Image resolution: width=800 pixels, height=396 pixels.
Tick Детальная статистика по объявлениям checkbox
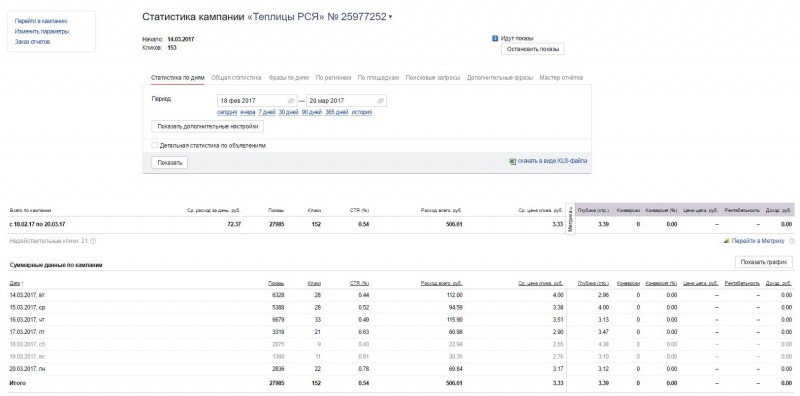click(x=155, y=145)
